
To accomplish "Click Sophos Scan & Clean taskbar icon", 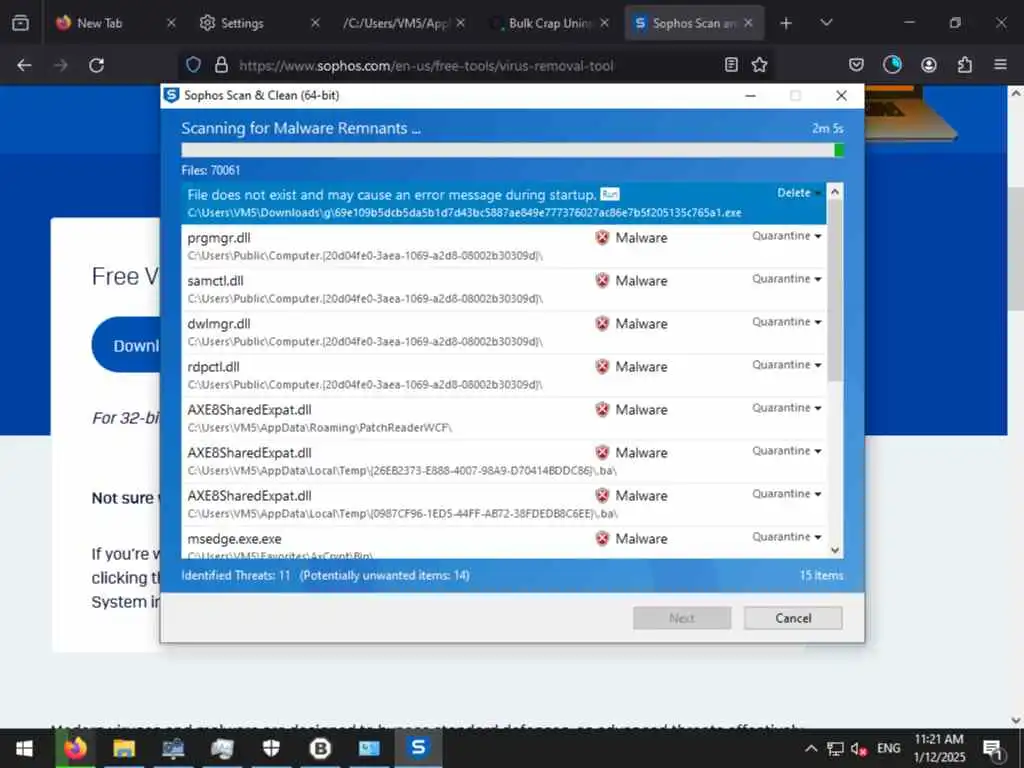I will coord(418,748).
